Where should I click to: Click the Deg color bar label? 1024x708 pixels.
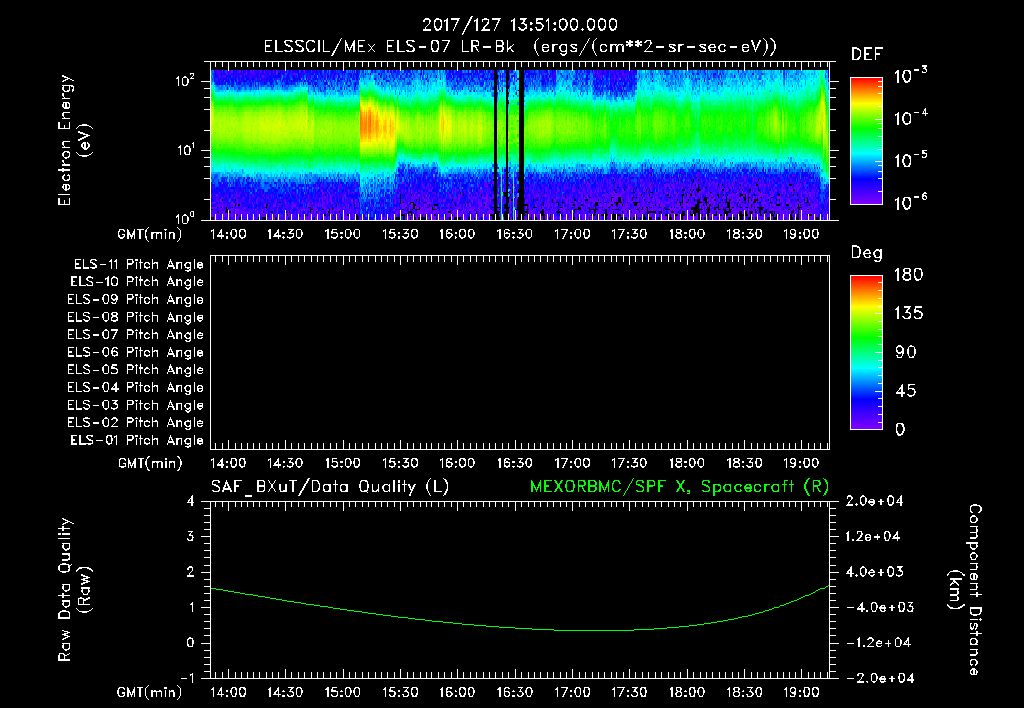point(867,253)
